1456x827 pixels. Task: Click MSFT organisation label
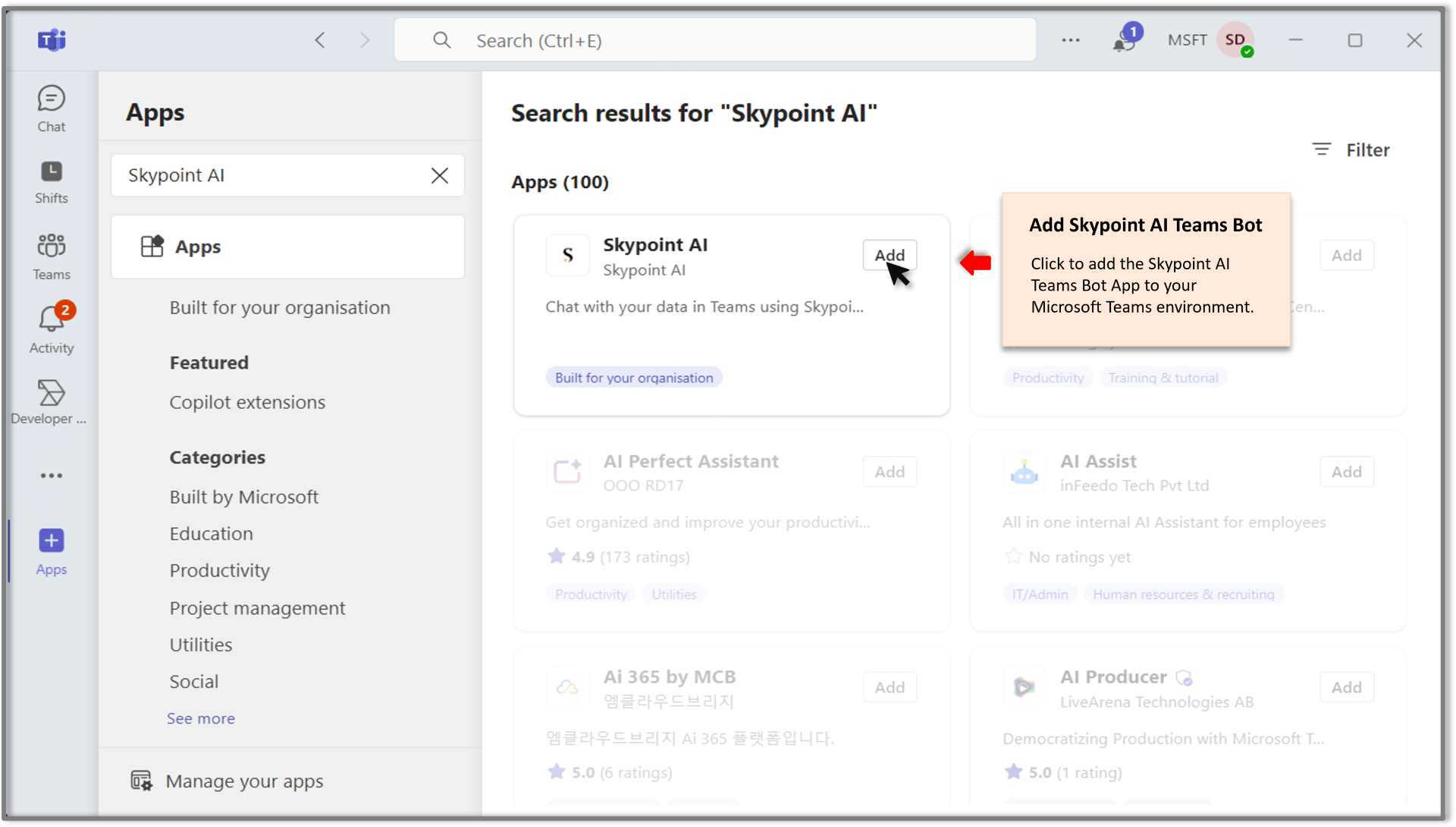tap(1187, 40)
